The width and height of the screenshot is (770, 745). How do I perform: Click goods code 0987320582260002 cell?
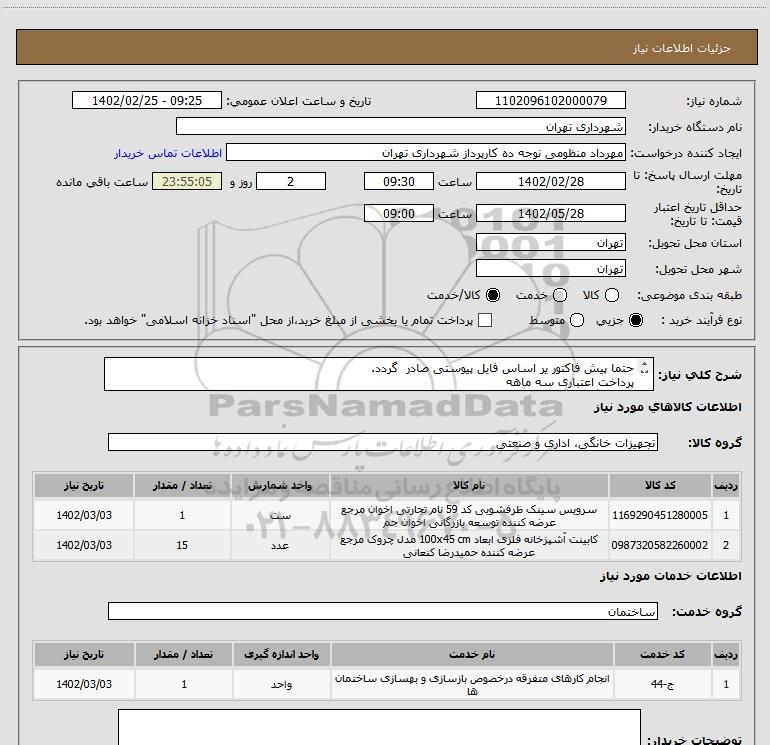click(x=660, y=545)
